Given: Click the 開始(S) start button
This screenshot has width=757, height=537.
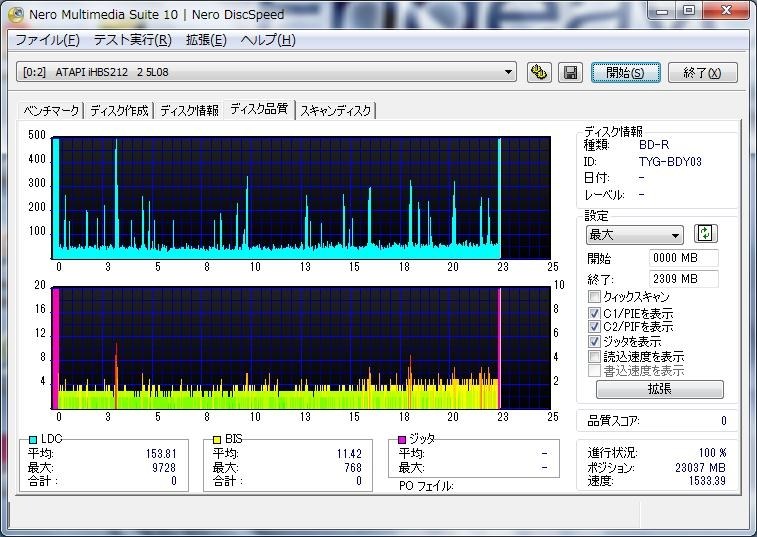Looking at the screenshot, I should coord(626,72).
